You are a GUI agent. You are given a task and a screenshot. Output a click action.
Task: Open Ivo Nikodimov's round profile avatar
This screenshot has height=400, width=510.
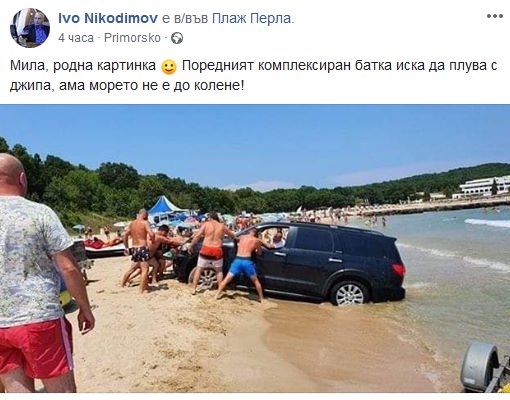(x=30, y=28)
